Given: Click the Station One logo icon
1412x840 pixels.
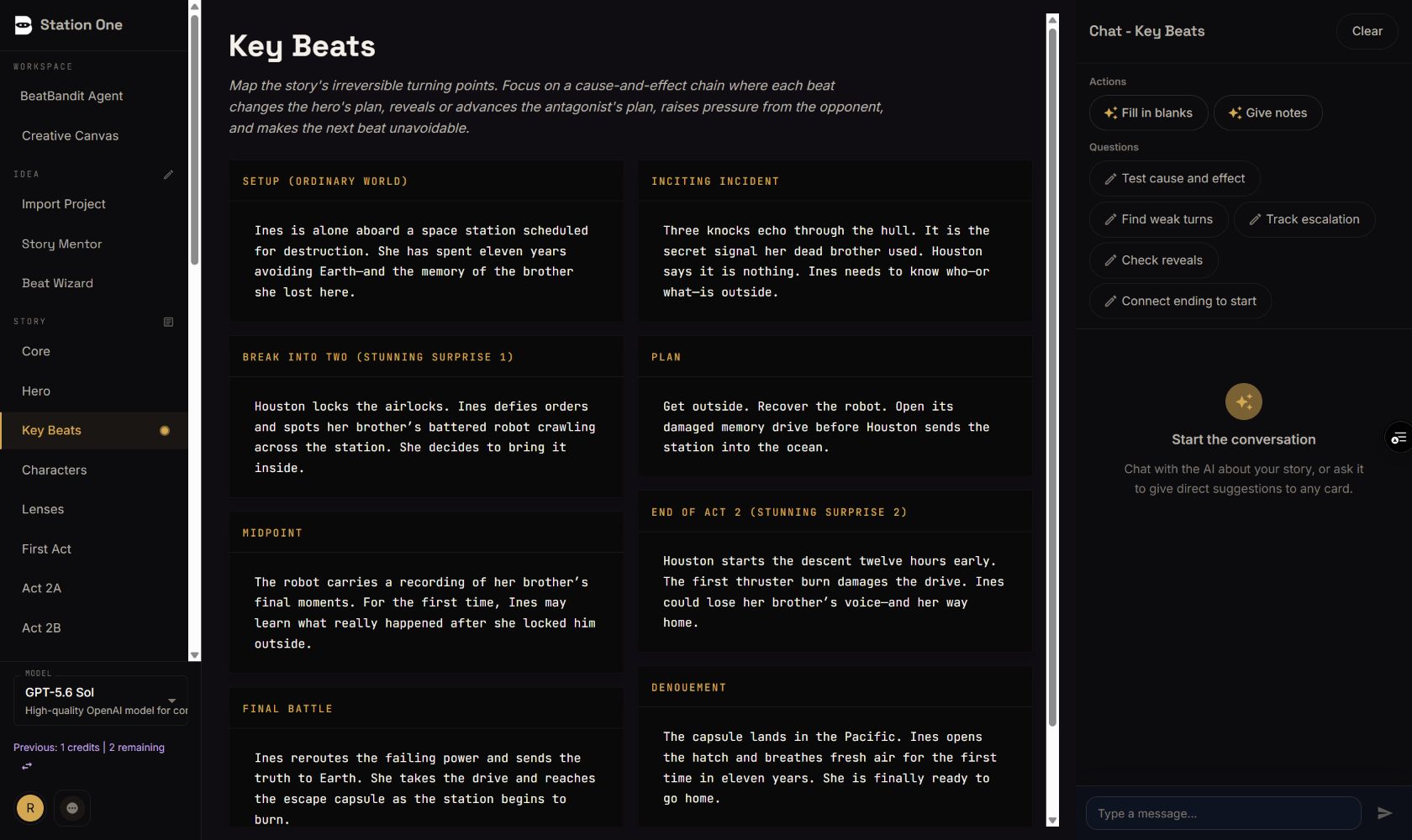Looking at the screenshot, I should [24, 25].
